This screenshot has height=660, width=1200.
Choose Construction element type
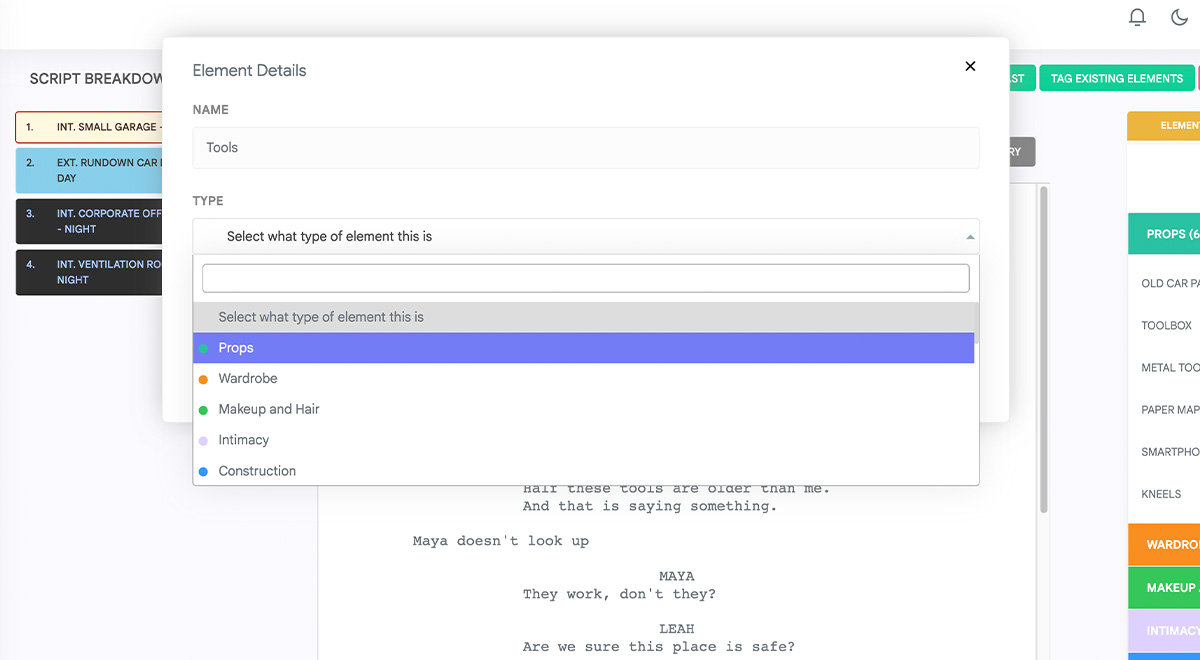[x=584, y=471]
